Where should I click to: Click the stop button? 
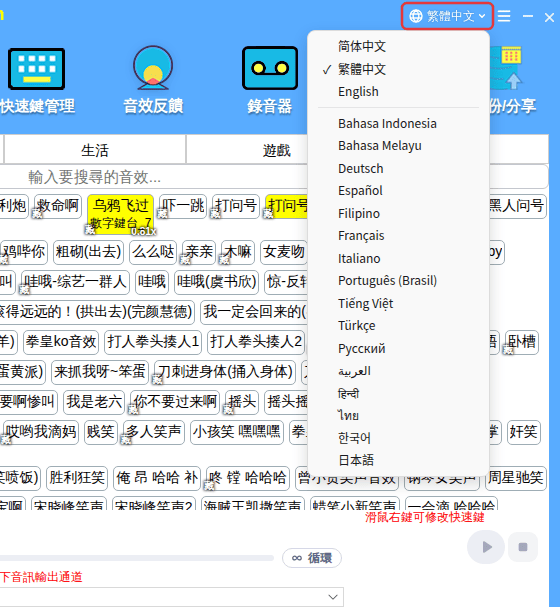click(x=523, y=547)
